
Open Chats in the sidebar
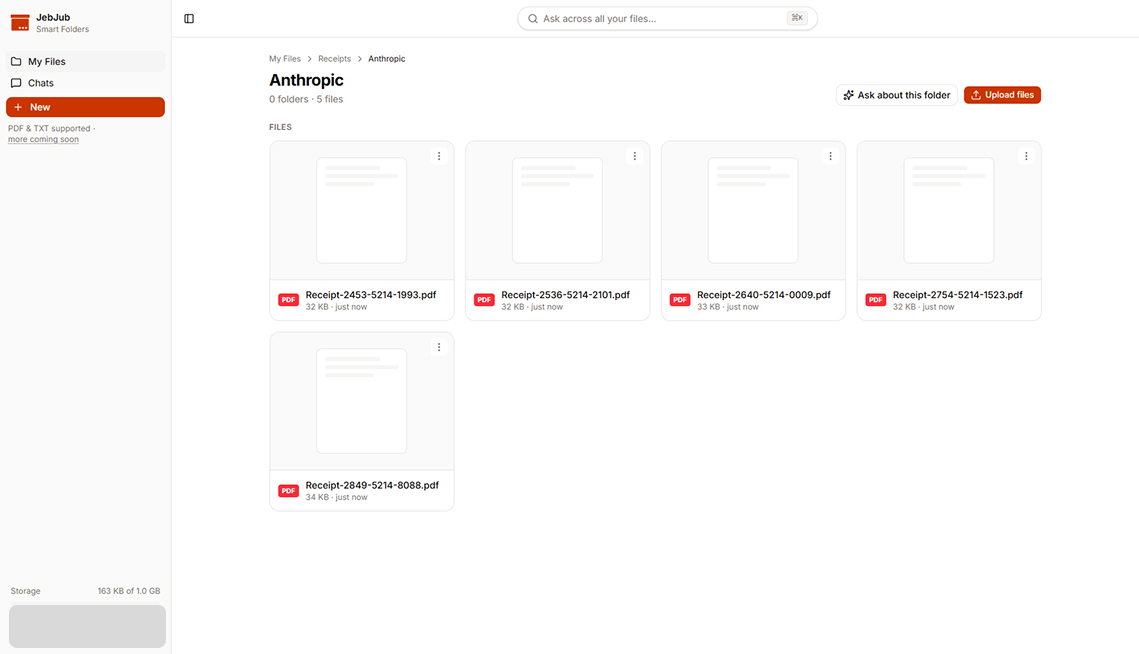pos(86,83)
